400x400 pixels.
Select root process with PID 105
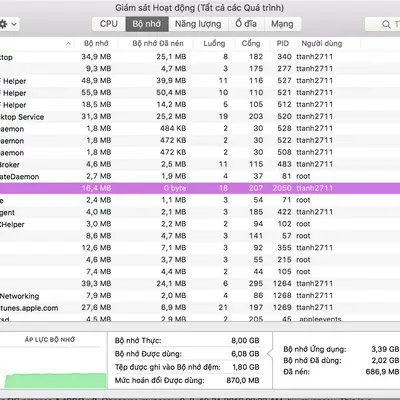click(x=200, y=272)
